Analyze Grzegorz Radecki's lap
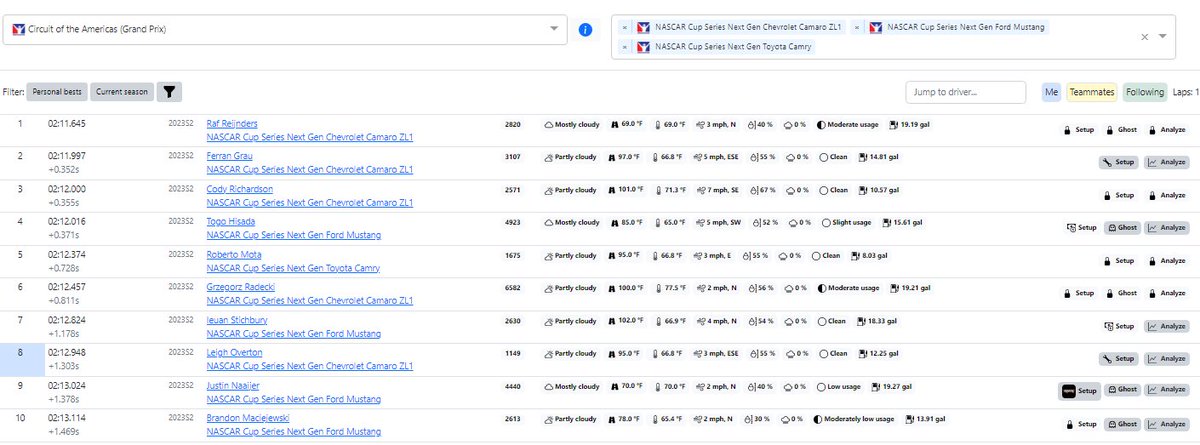The image size is (1200, 445). [1166, 293]
